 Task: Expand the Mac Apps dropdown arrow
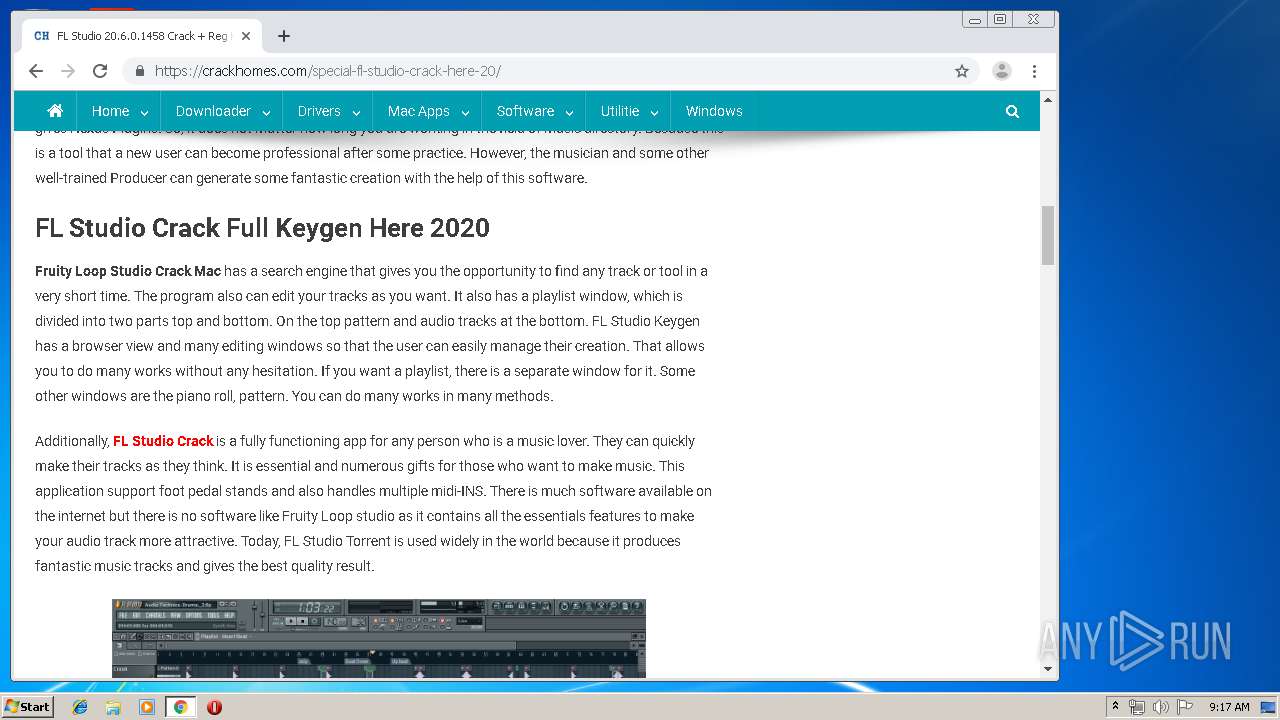(x=465, y=113)
